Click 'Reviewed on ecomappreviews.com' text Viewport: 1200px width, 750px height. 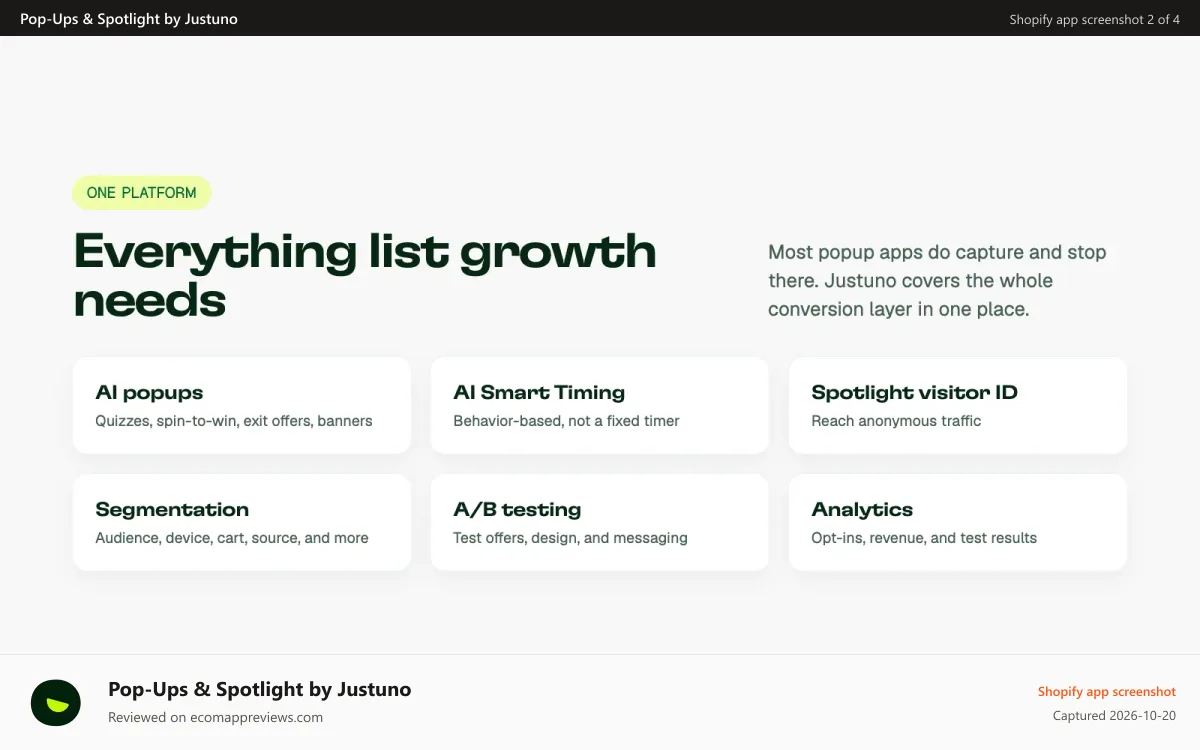216,717
